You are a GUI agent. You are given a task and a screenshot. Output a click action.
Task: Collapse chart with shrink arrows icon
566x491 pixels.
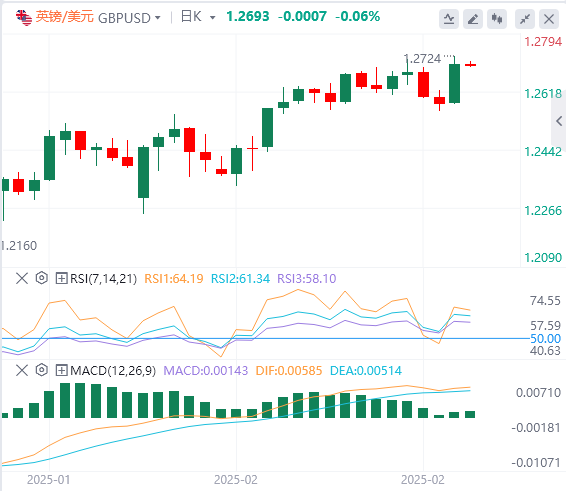point(525,19)
